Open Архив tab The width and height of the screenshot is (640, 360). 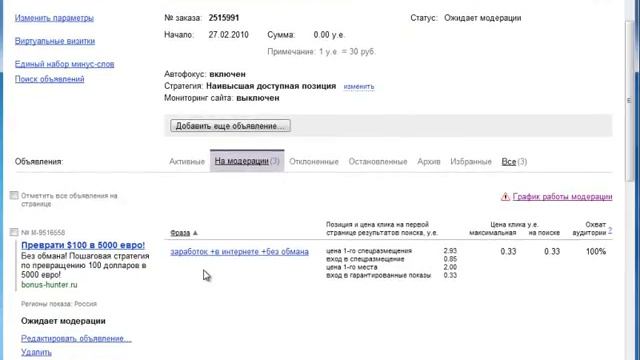point(429,162)
